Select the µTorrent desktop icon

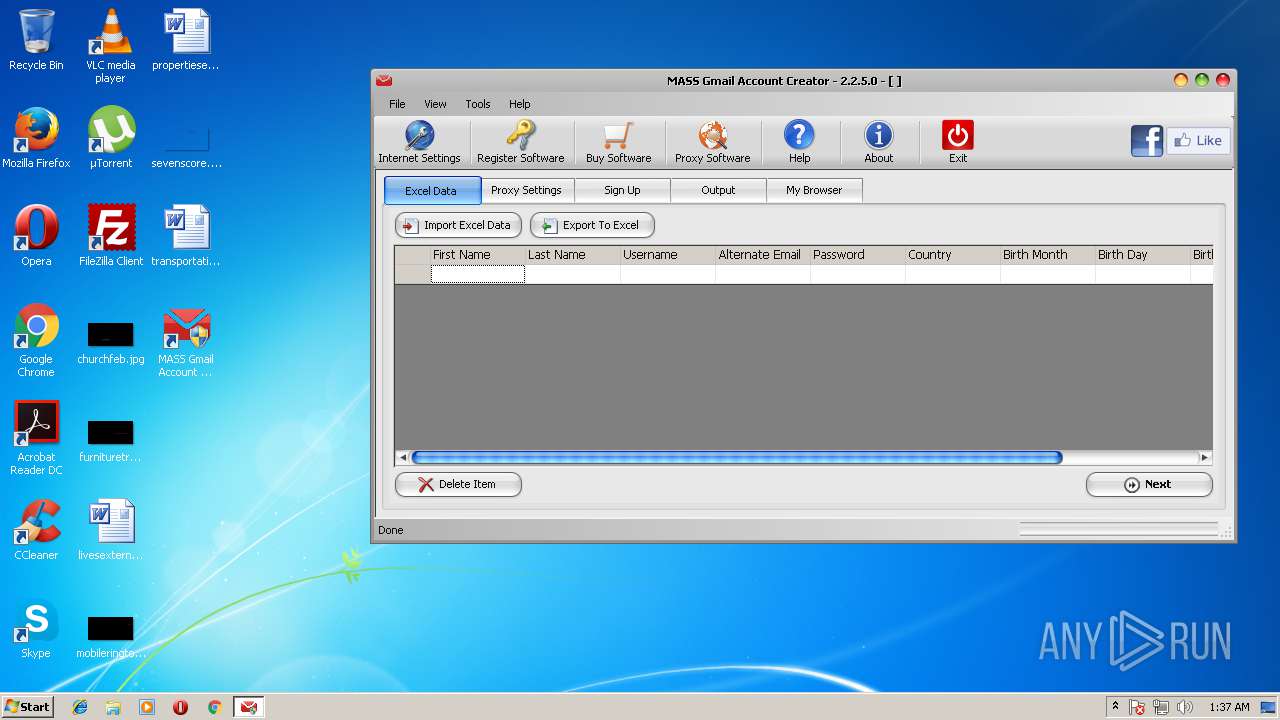(x=110, y=138)
